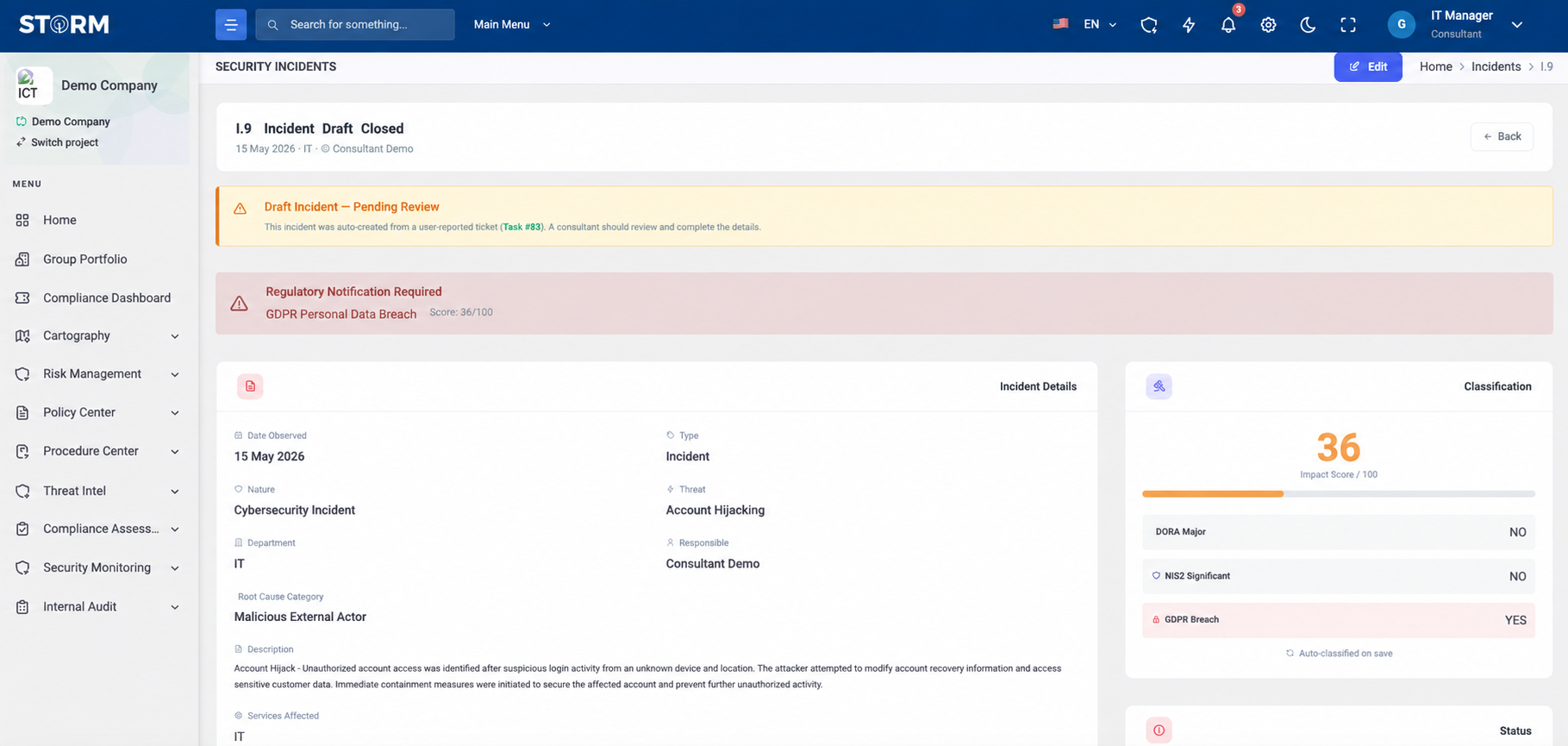Click the search magnifier icon
The image size is (1568, 746).
272,25
